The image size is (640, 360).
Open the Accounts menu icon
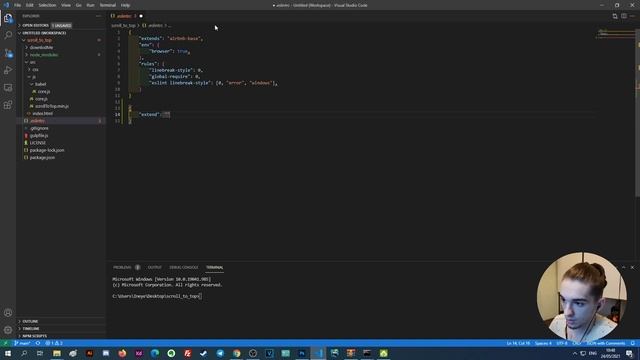pos(8,313)
